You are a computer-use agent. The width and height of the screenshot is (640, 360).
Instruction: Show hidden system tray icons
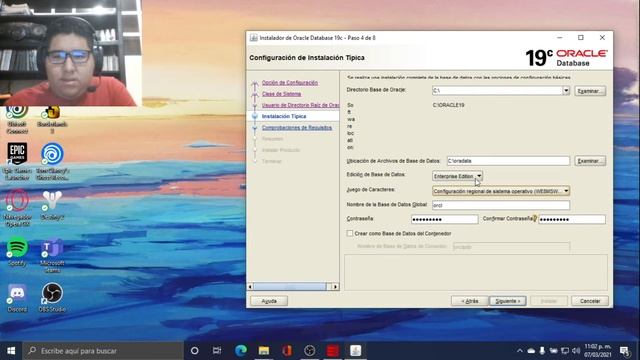coord(520,351)
